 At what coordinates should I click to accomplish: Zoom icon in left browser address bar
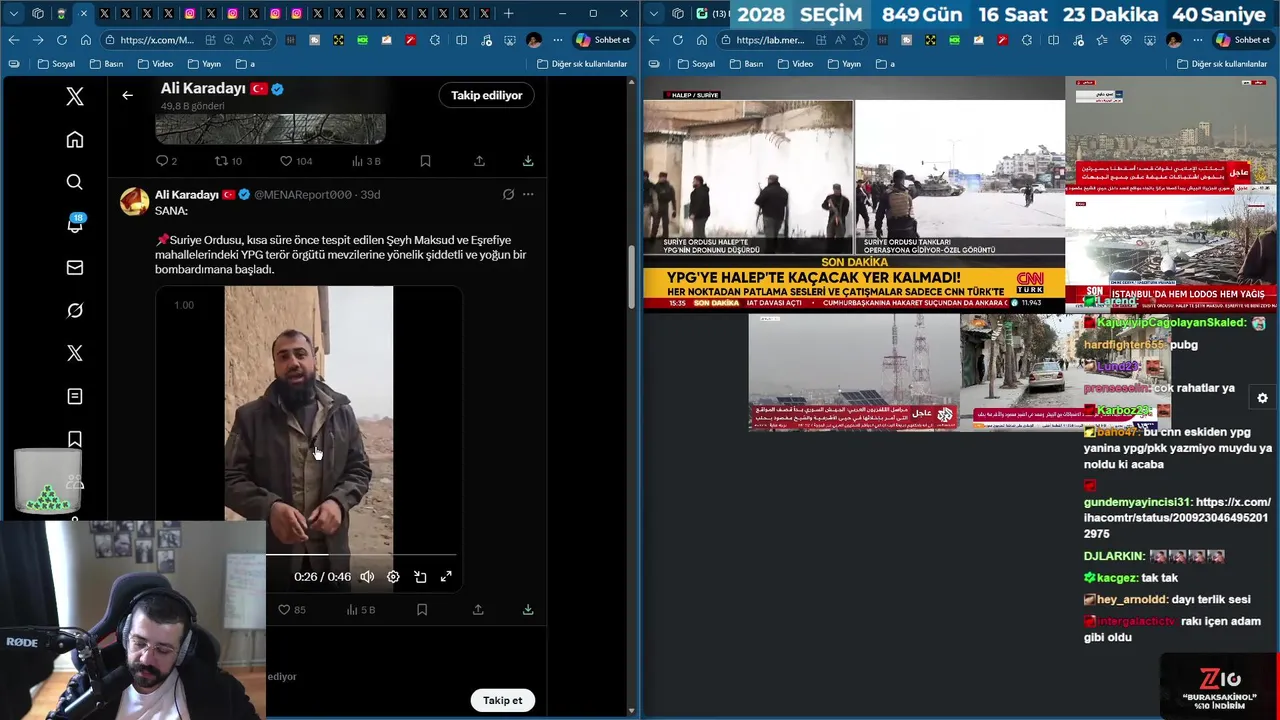pyautogui.click(x=229, y=40)
